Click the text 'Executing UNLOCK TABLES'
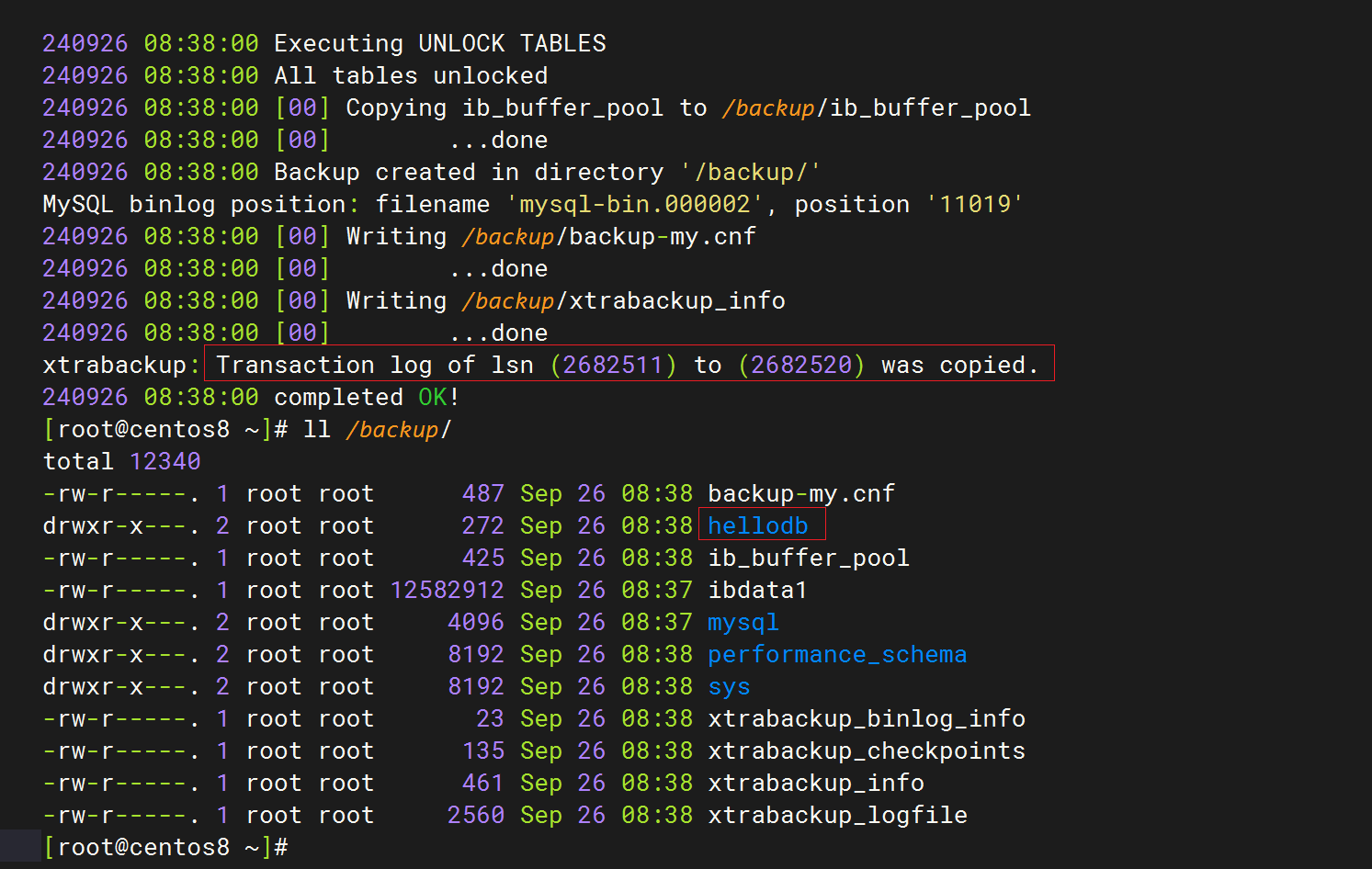This screenshot has width=1372, height=869. [x=440, y=44]
